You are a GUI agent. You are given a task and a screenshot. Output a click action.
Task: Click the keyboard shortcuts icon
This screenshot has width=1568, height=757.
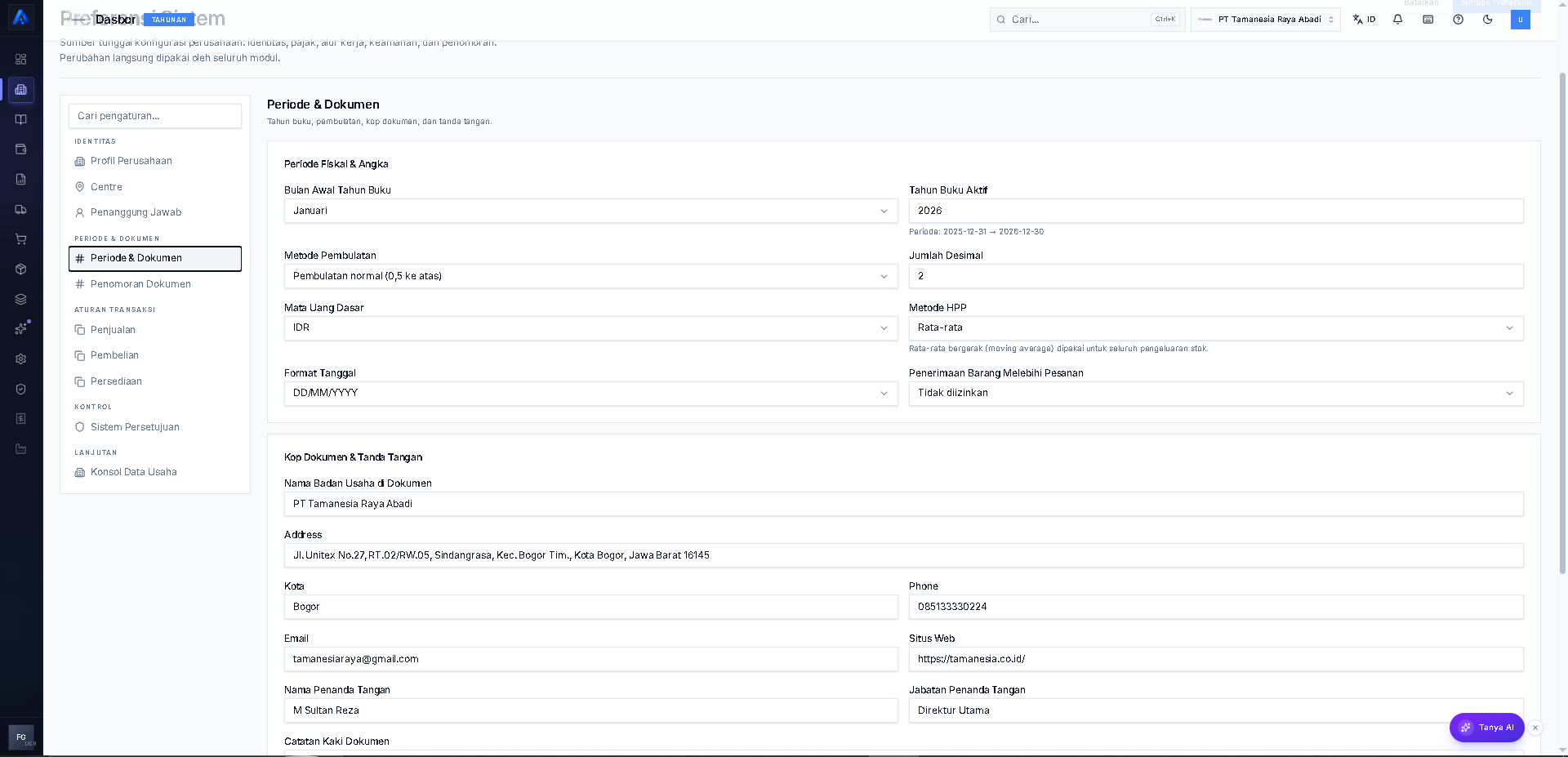[1428, 20]
